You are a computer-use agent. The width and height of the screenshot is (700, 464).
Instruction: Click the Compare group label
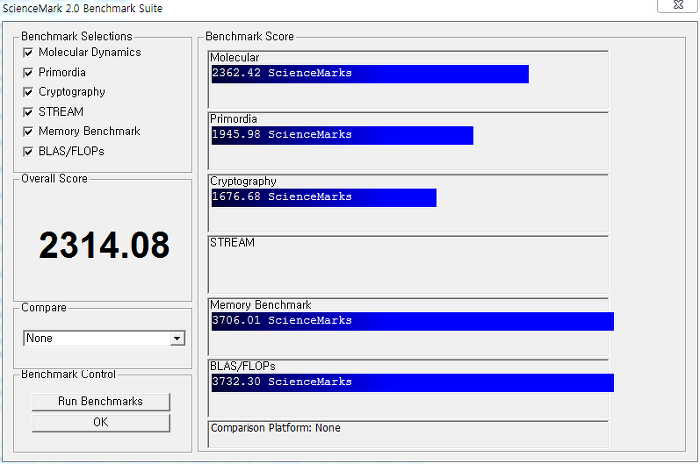pos(44,308)
